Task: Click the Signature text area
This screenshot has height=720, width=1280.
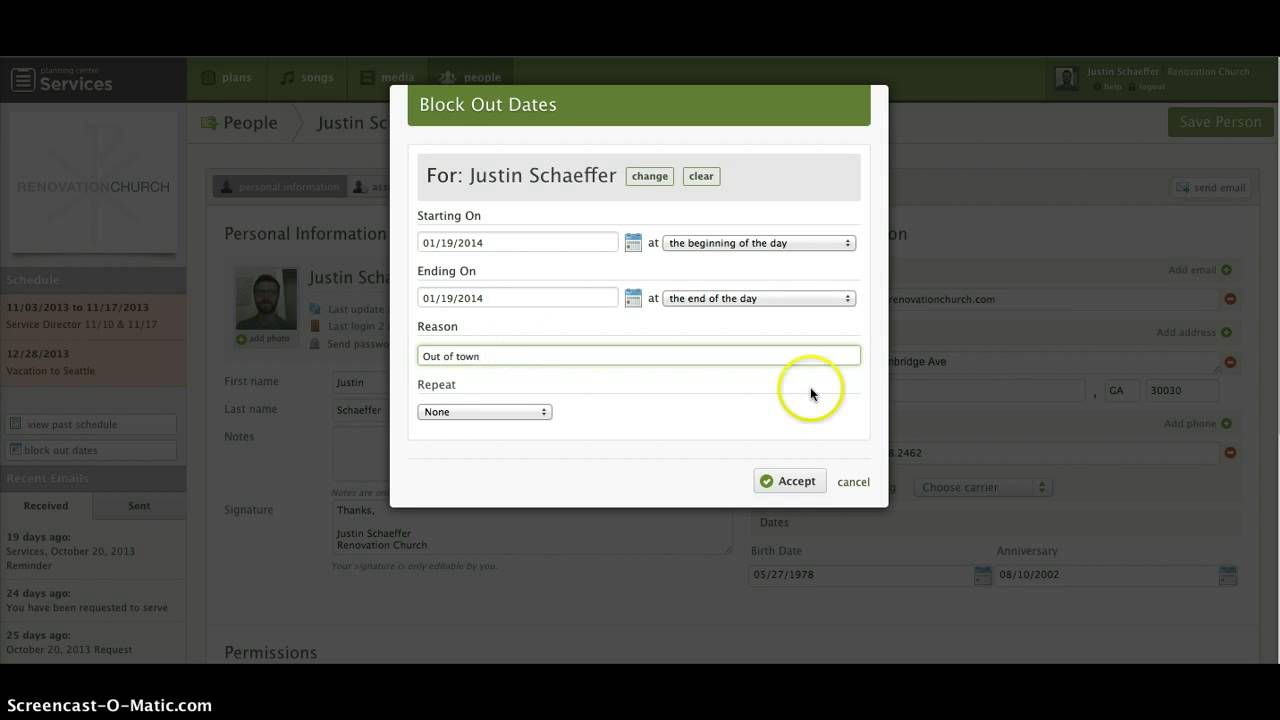Action: (532, 527)
